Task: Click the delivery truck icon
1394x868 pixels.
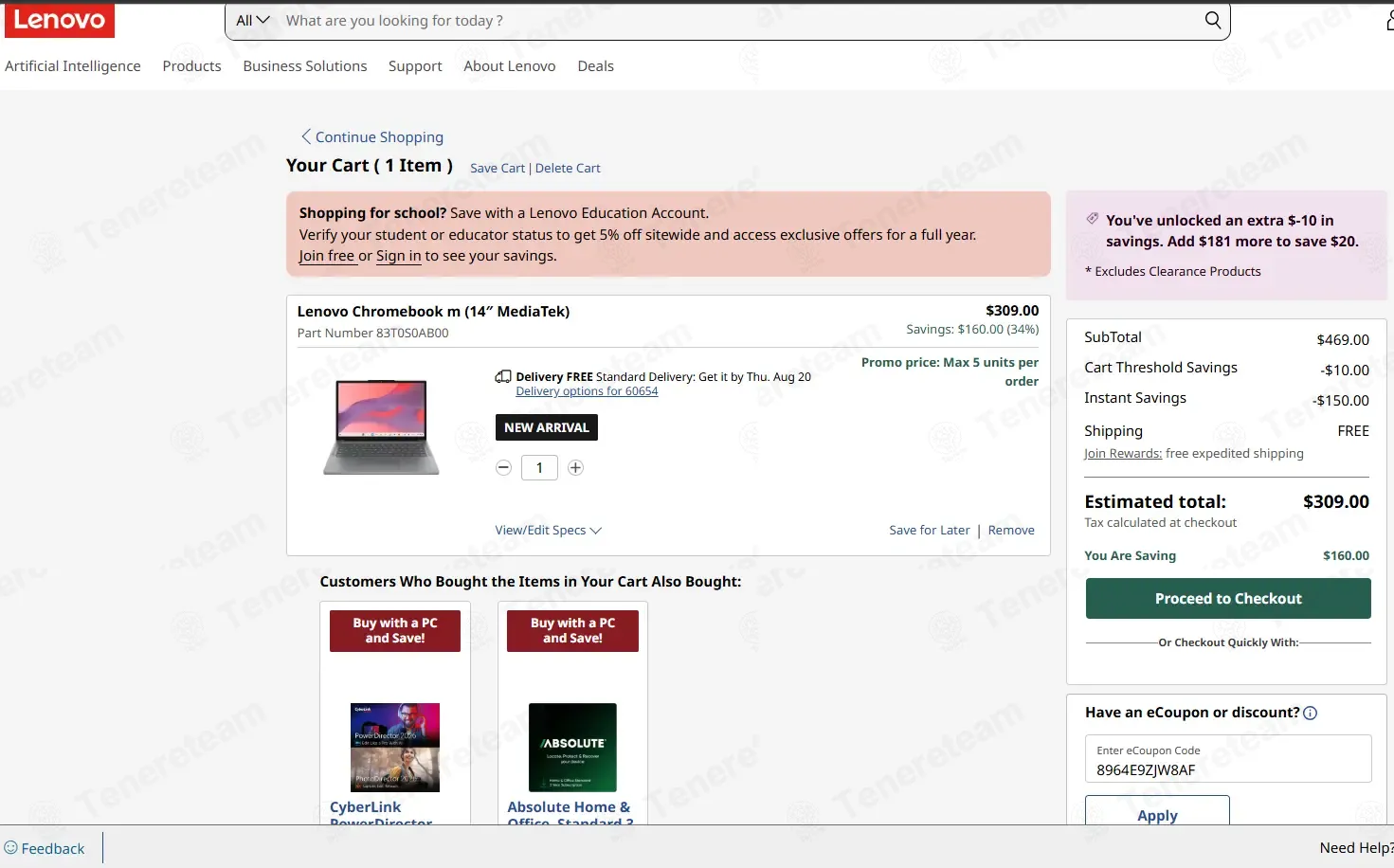Action: tap(503, 376)
